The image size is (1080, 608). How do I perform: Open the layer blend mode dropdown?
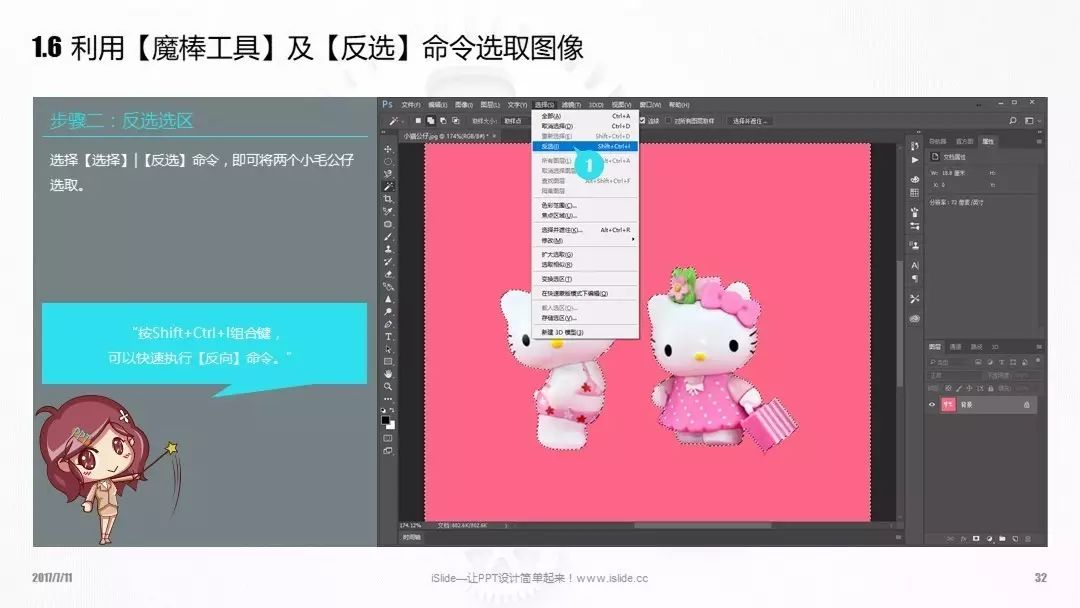point(956,376)
